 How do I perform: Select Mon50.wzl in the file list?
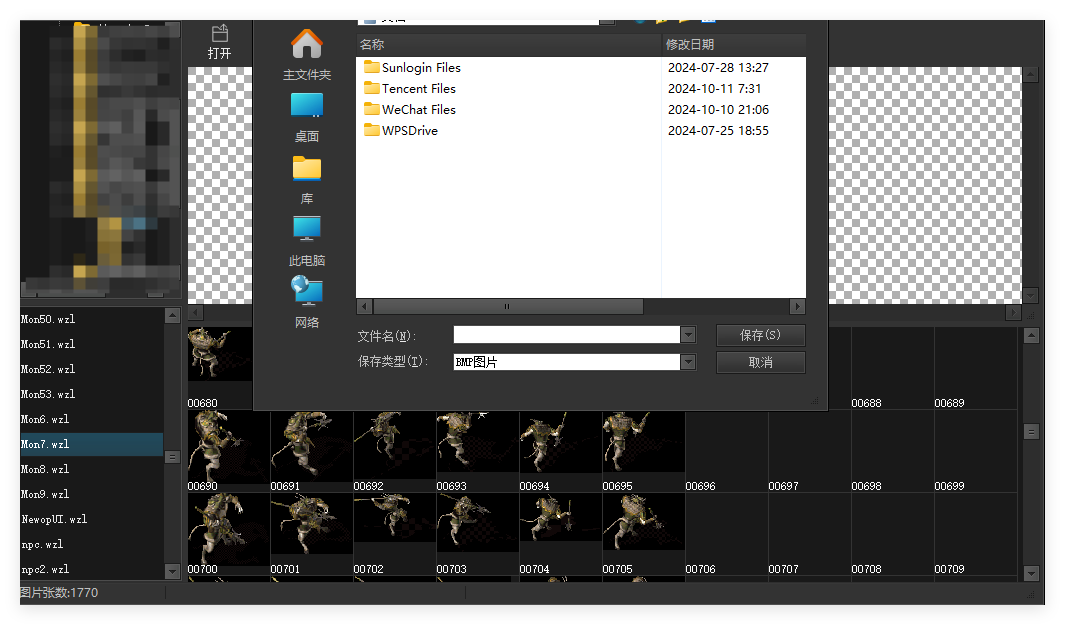point(92,319)
